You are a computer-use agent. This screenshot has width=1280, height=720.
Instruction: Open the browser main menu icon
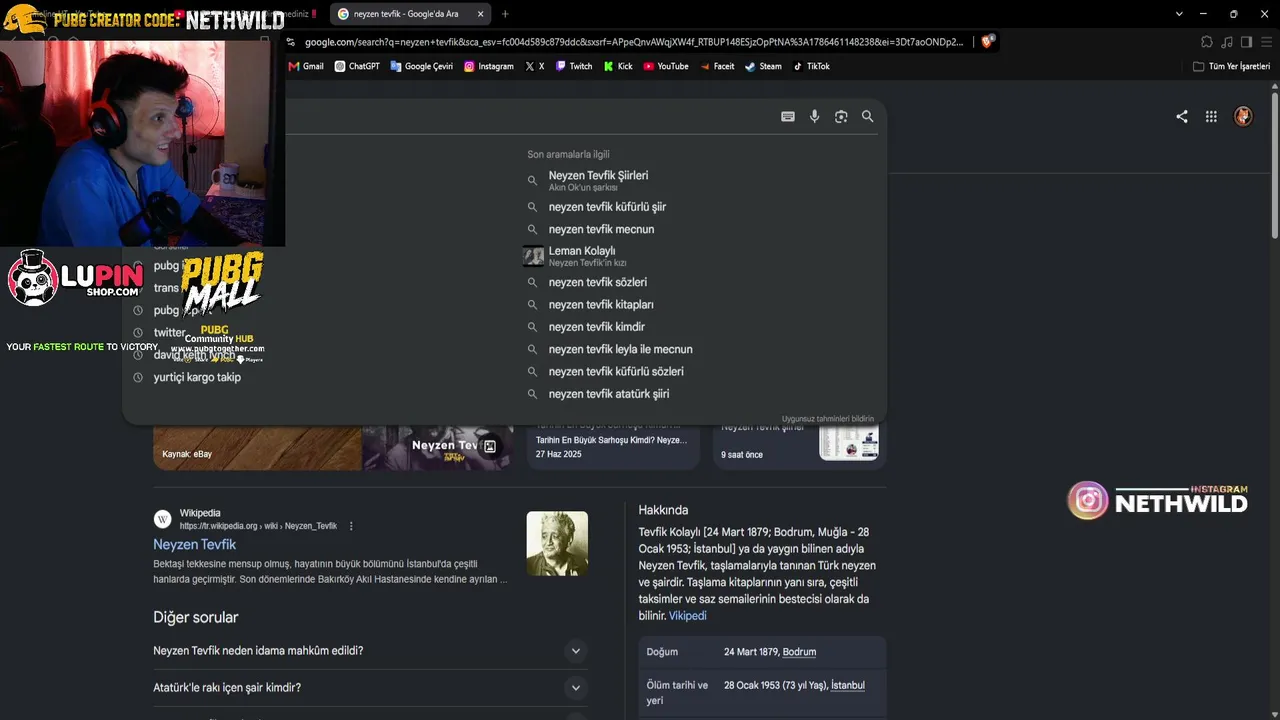coord(1265,42)
